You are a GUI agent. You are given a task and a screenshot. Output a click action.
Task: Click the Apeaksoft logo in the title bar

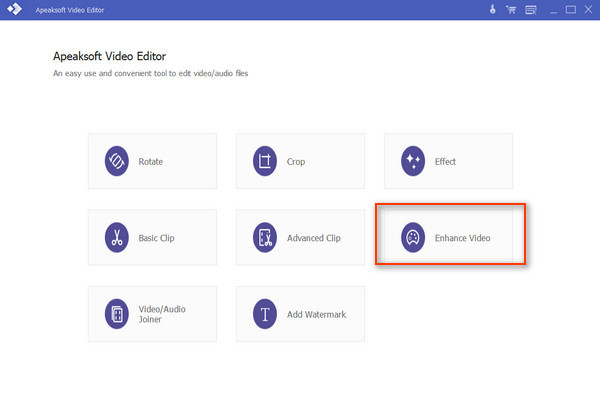pos(15,9)
